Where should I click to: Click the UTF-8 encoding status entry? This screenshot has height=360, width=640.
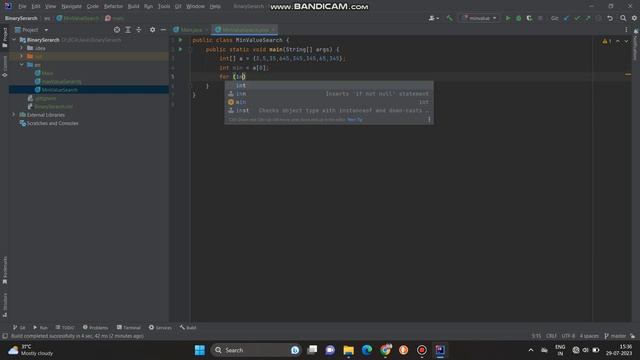pyautogui.click(x=568, y=336)
